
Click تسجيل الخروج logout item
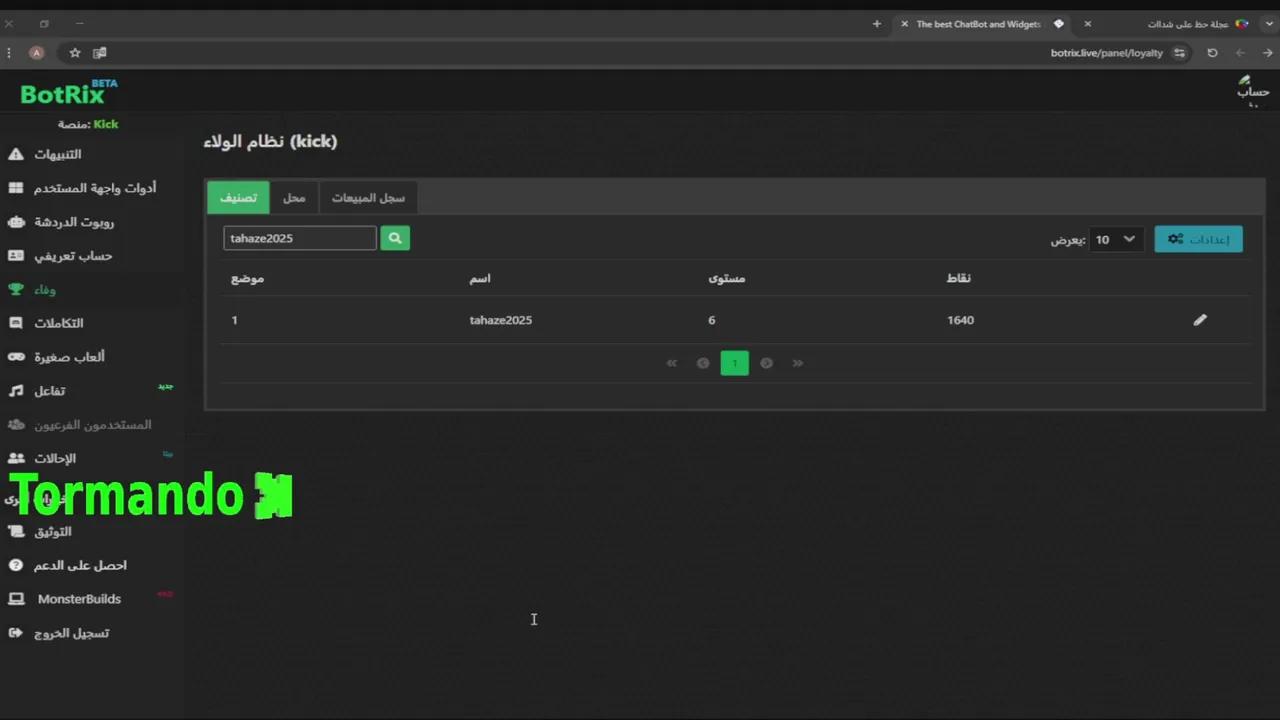click(58, 633)
